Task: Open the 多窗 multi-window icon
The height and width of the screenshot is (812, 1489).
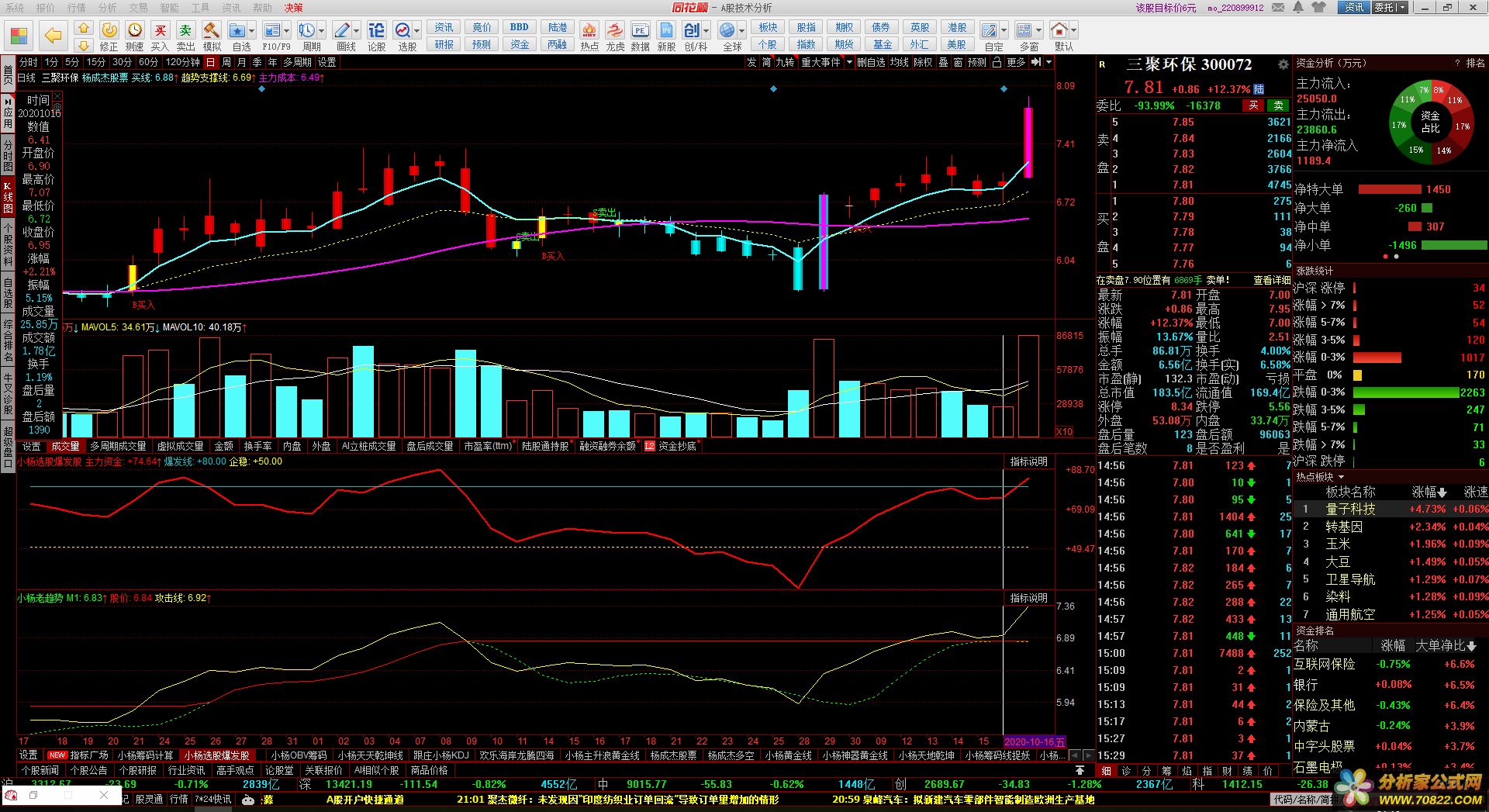Action: (x=1024, y=30)
